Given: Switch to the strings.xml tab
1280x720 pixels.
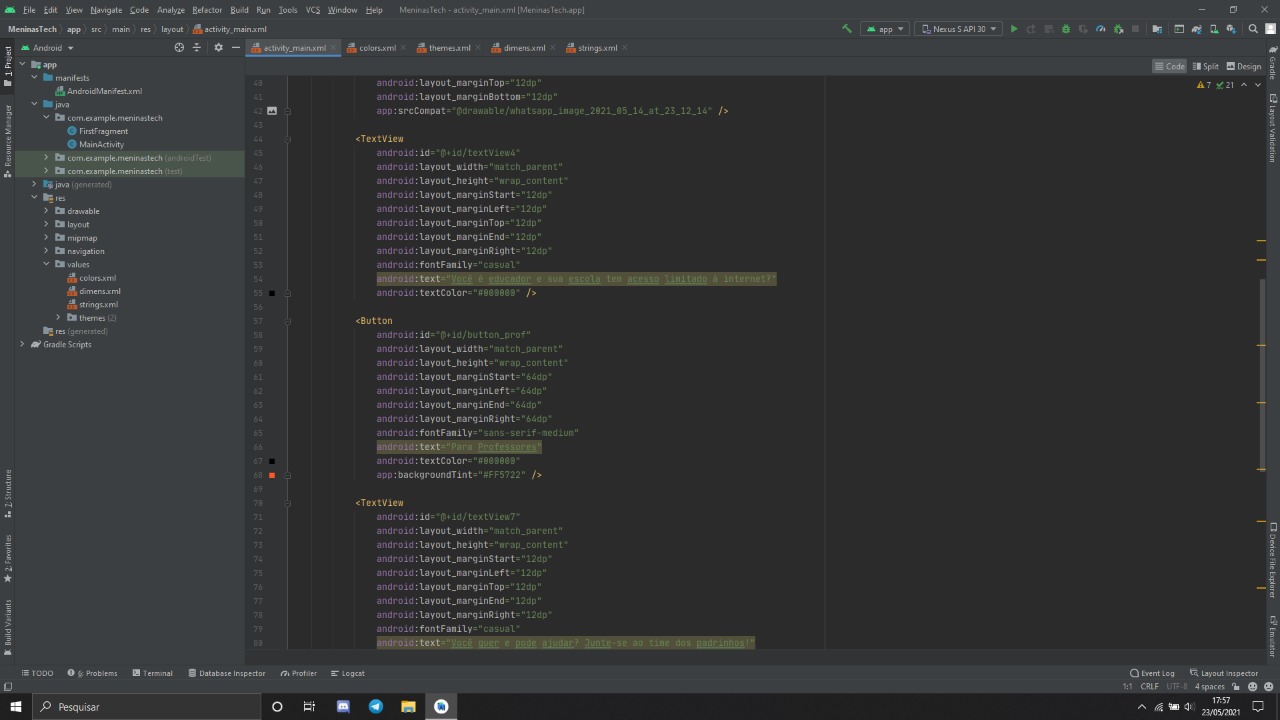Looking at the screenshot, I should (597, 48).
